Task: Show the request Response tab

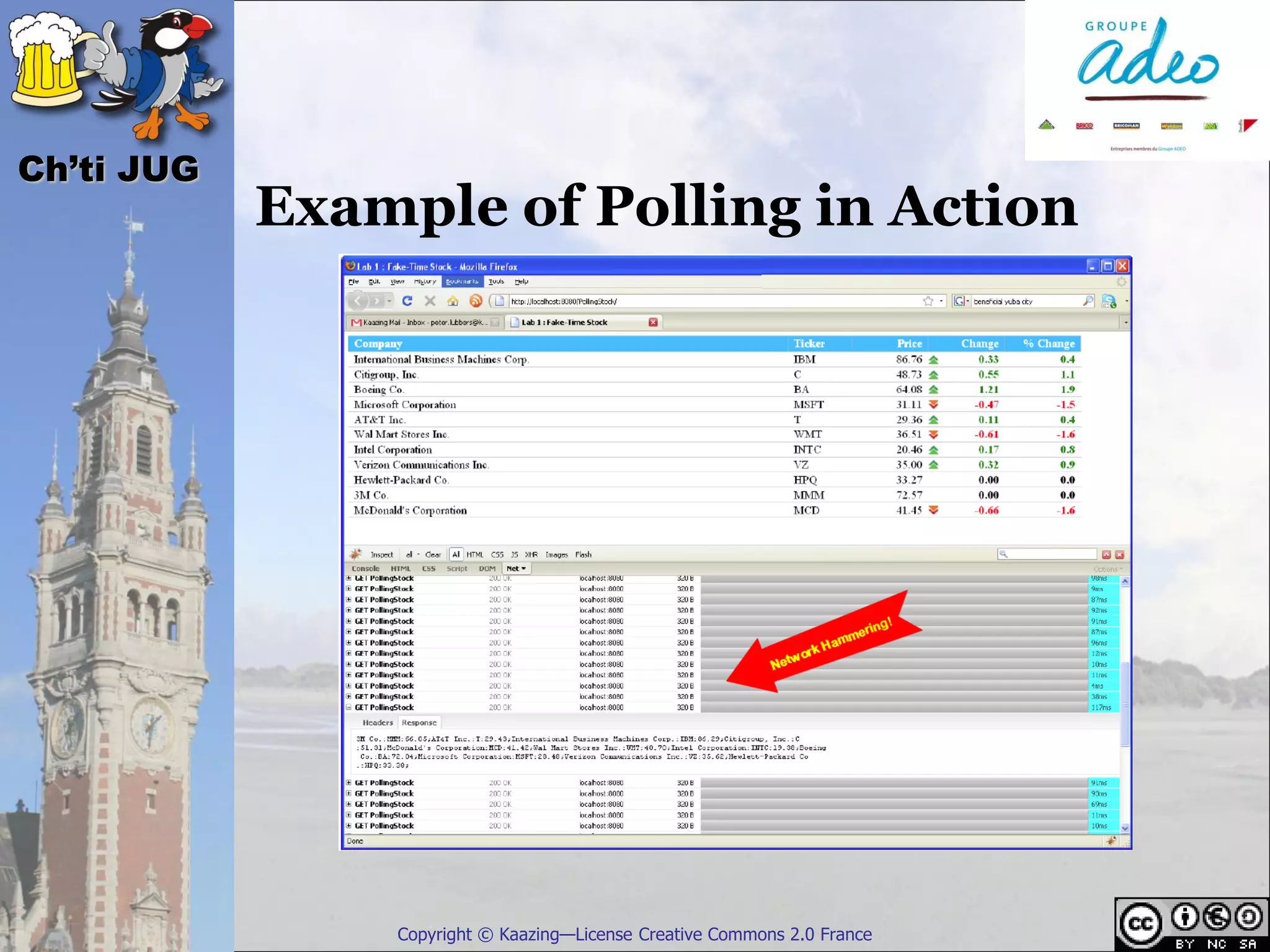Action: tap(419, 723)
